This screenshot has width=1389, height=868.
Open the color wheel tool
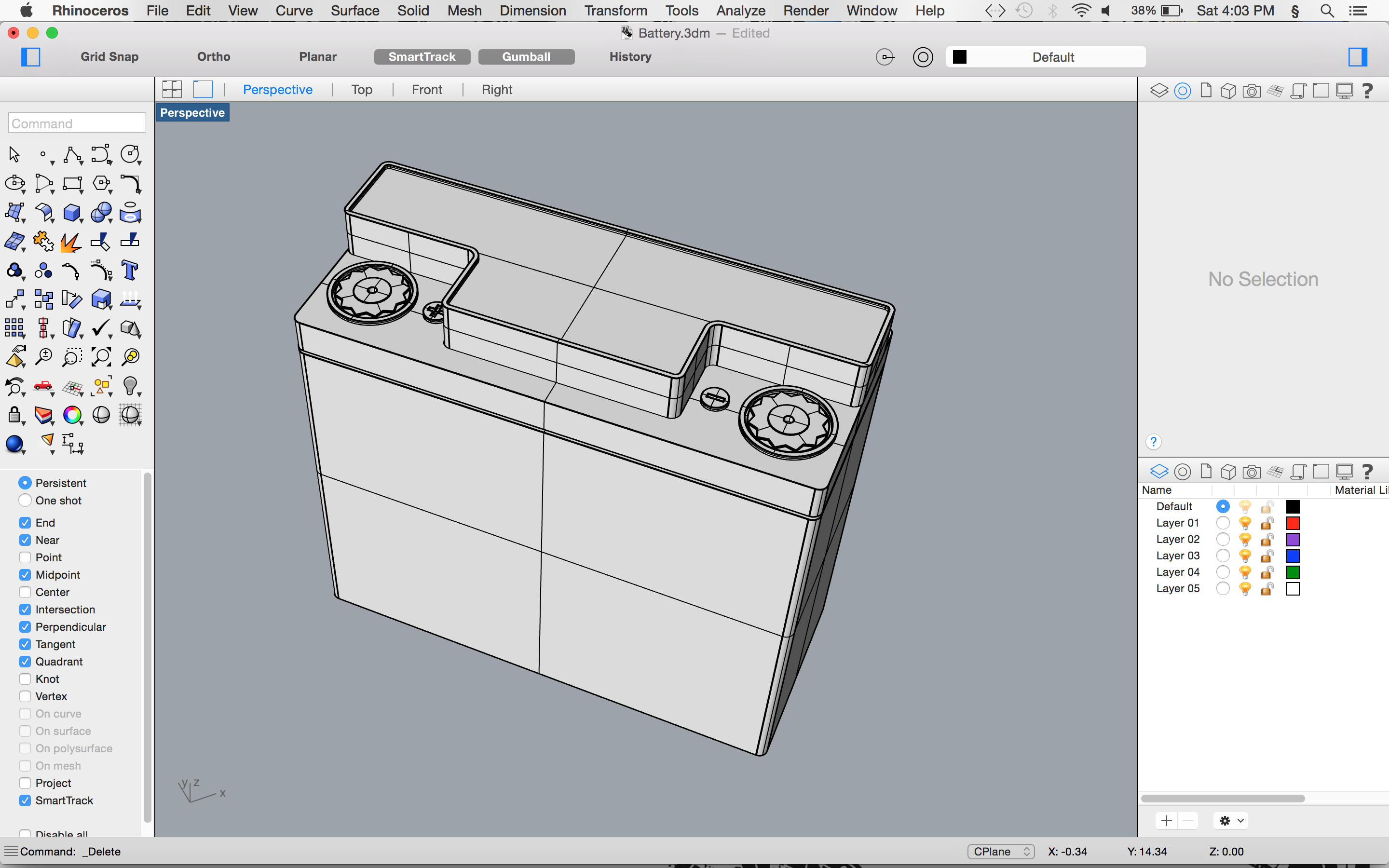(72, 415)
